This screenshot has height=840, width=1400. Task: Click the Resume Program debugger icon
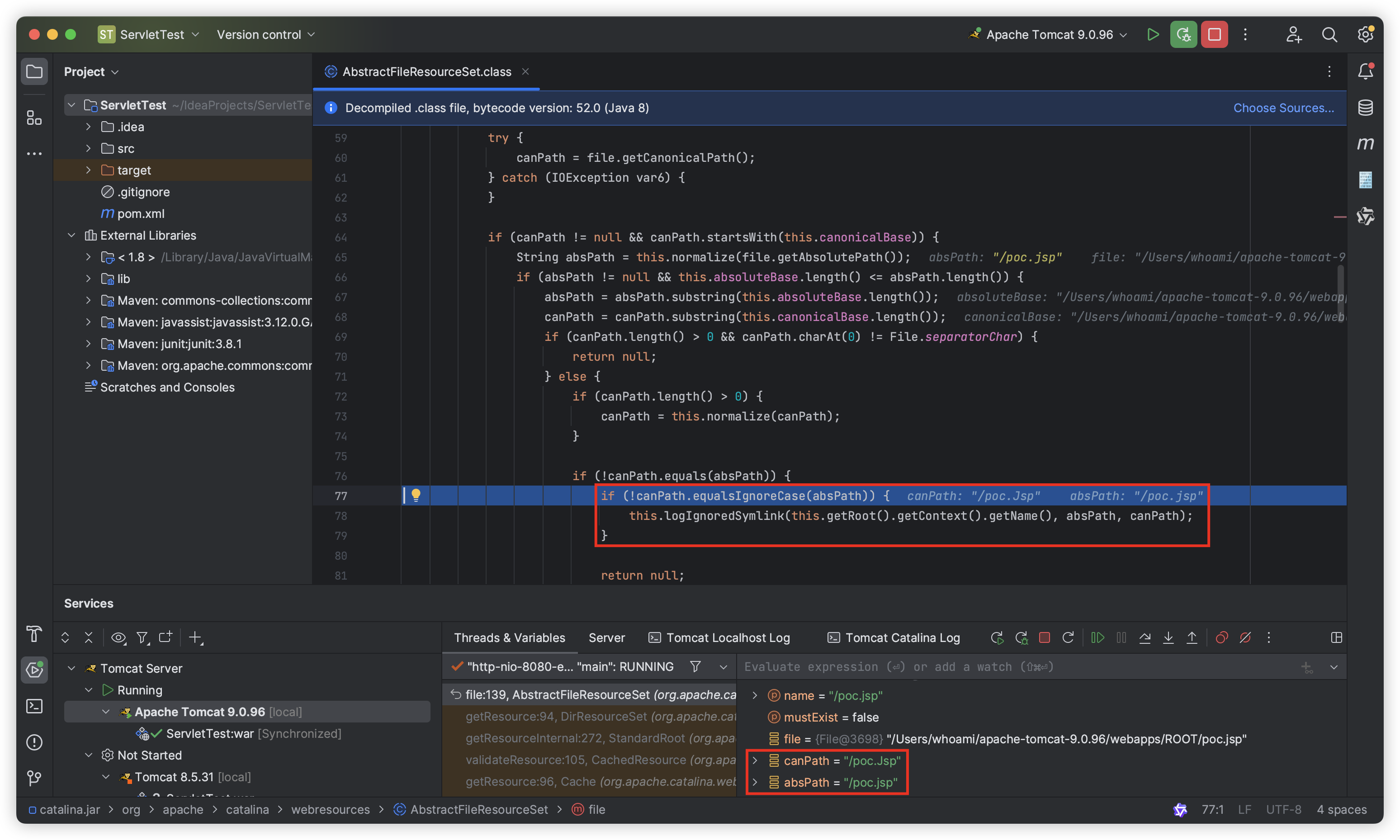tap(1097, 638)
